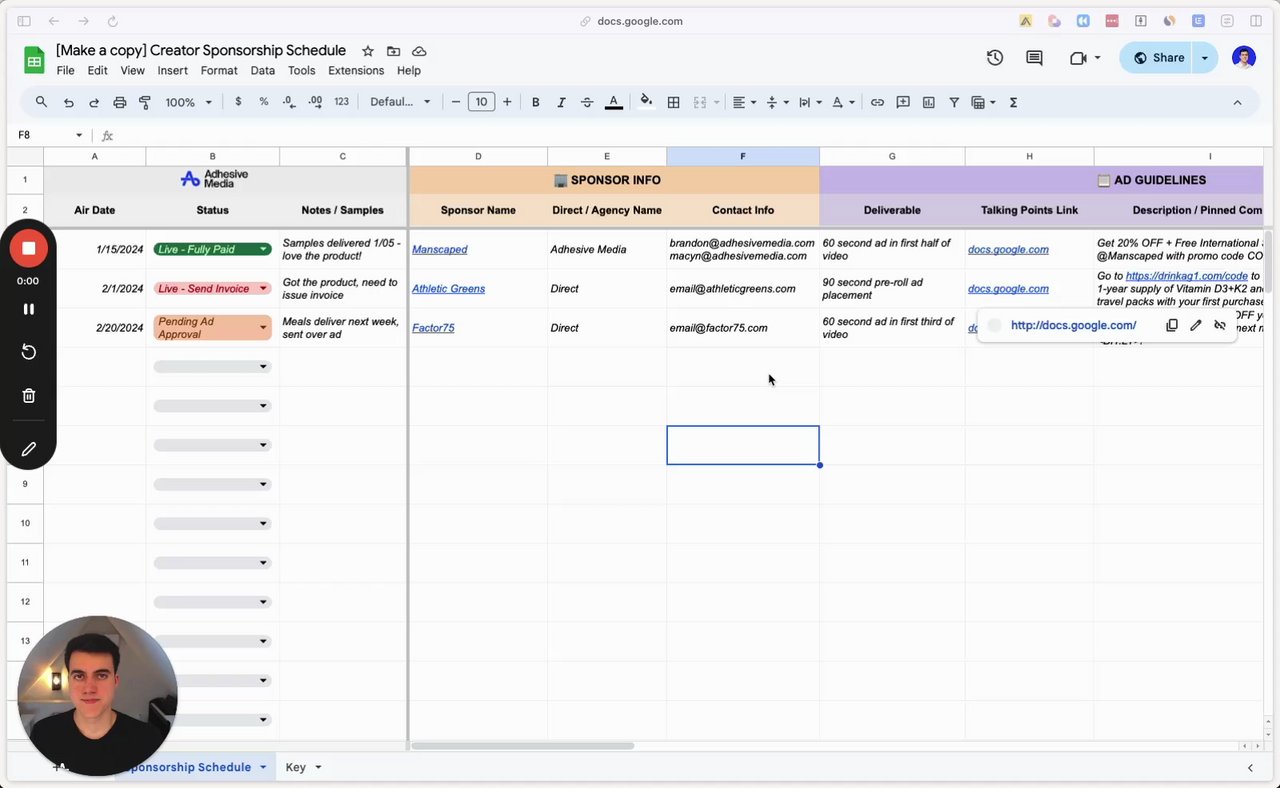The height and width of the screenshot is (788, 1280).
Task: Open the comment history panel
Action: coord(1035,58)
